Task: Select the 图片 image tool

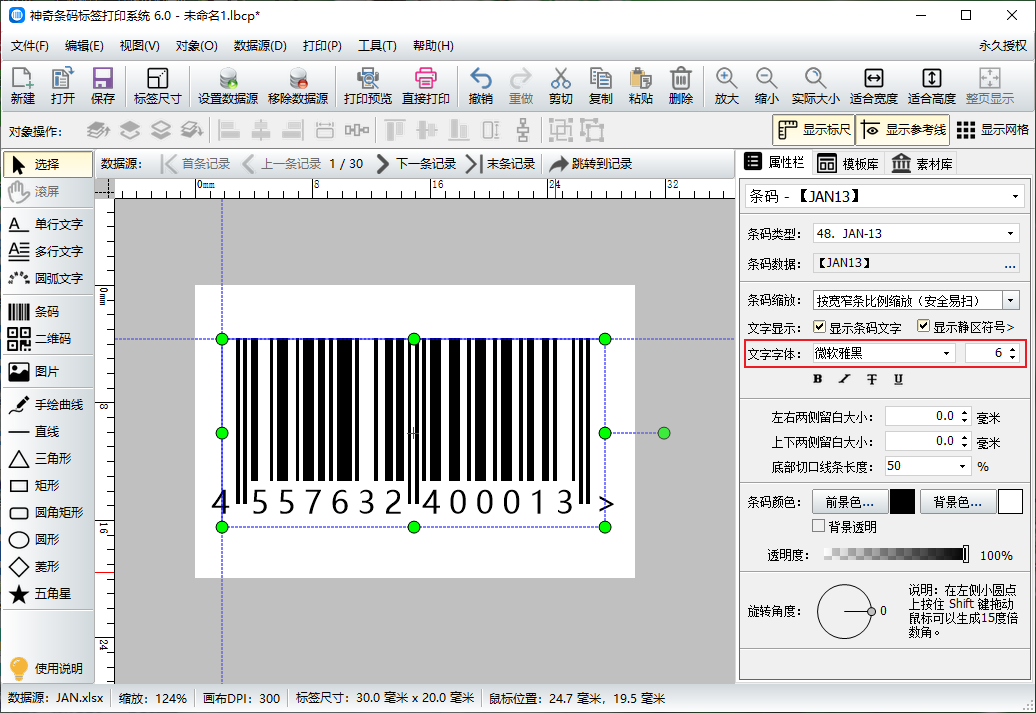Action: click(48, 371)
